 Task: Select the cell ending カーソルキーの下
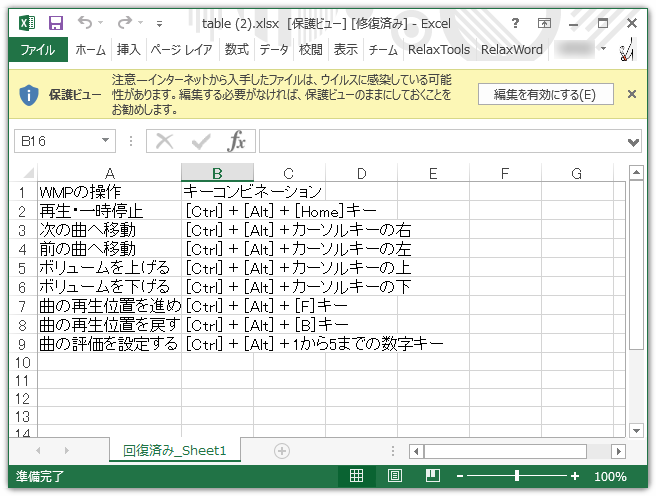tap(218, 287)
